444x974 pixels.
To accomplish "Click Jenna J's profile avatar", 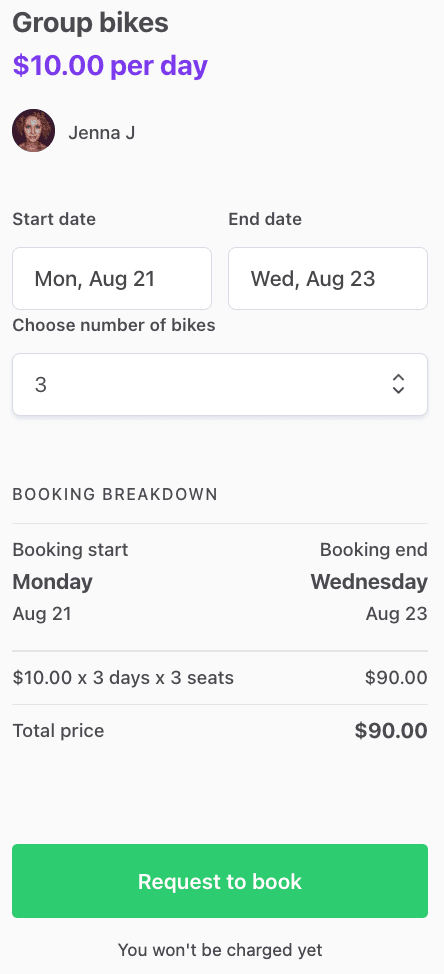I will [x=34, y=131].
